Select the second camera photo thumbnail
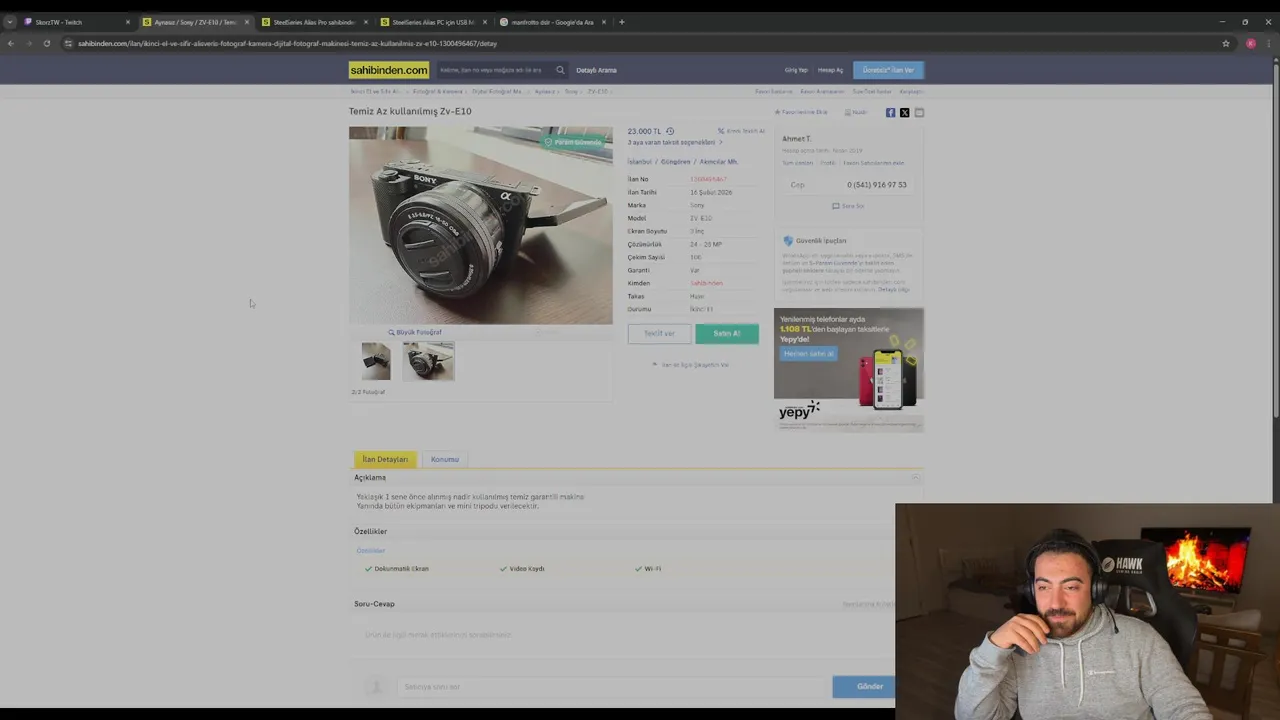1280x720 pixels. point(428,361)
